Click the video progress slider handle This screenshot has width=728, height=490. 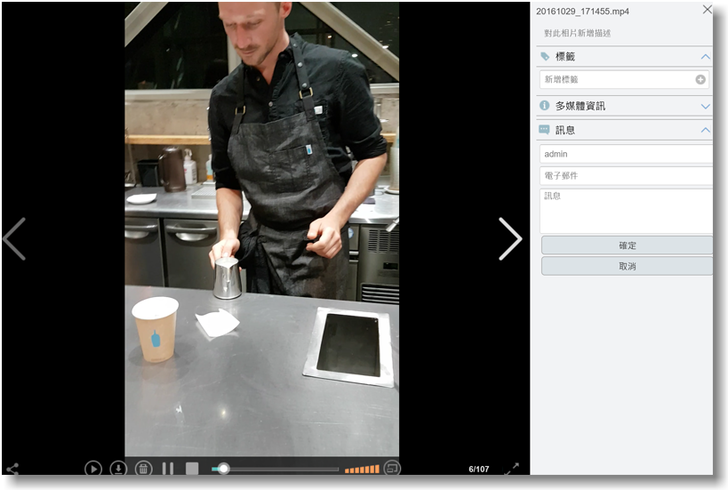point(223,469)
